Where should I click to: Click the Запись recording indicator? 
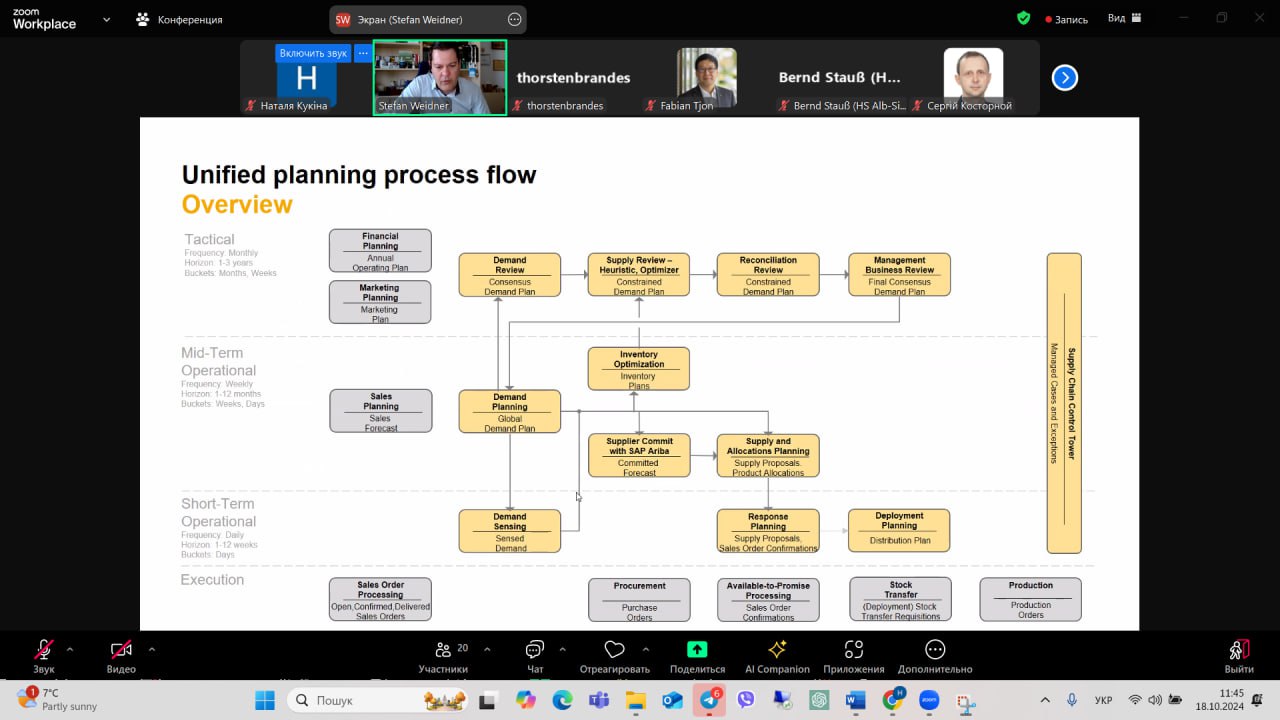(x=1066, y=19)
